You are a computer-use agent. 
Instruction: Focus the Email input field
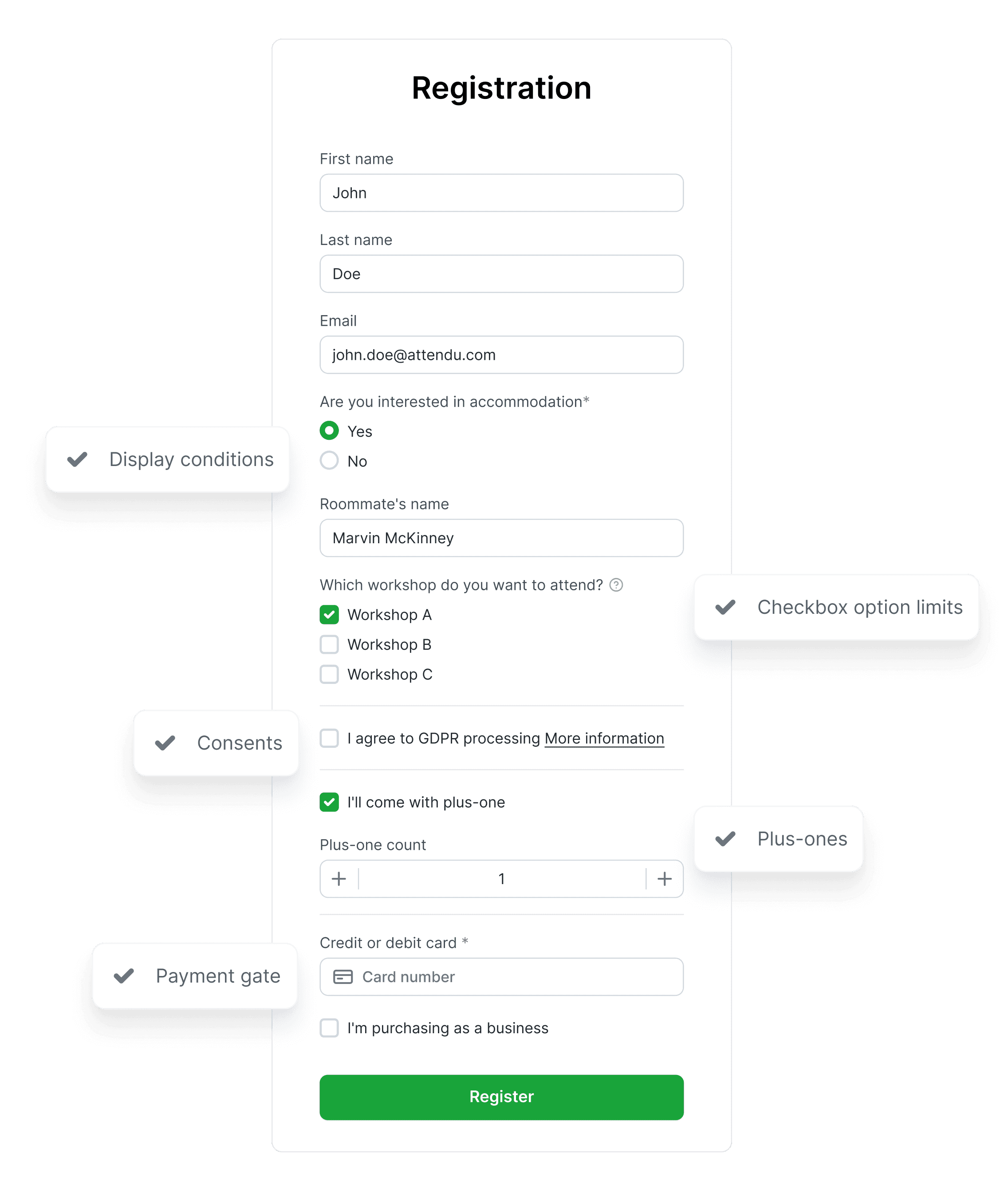pos(501,355)
